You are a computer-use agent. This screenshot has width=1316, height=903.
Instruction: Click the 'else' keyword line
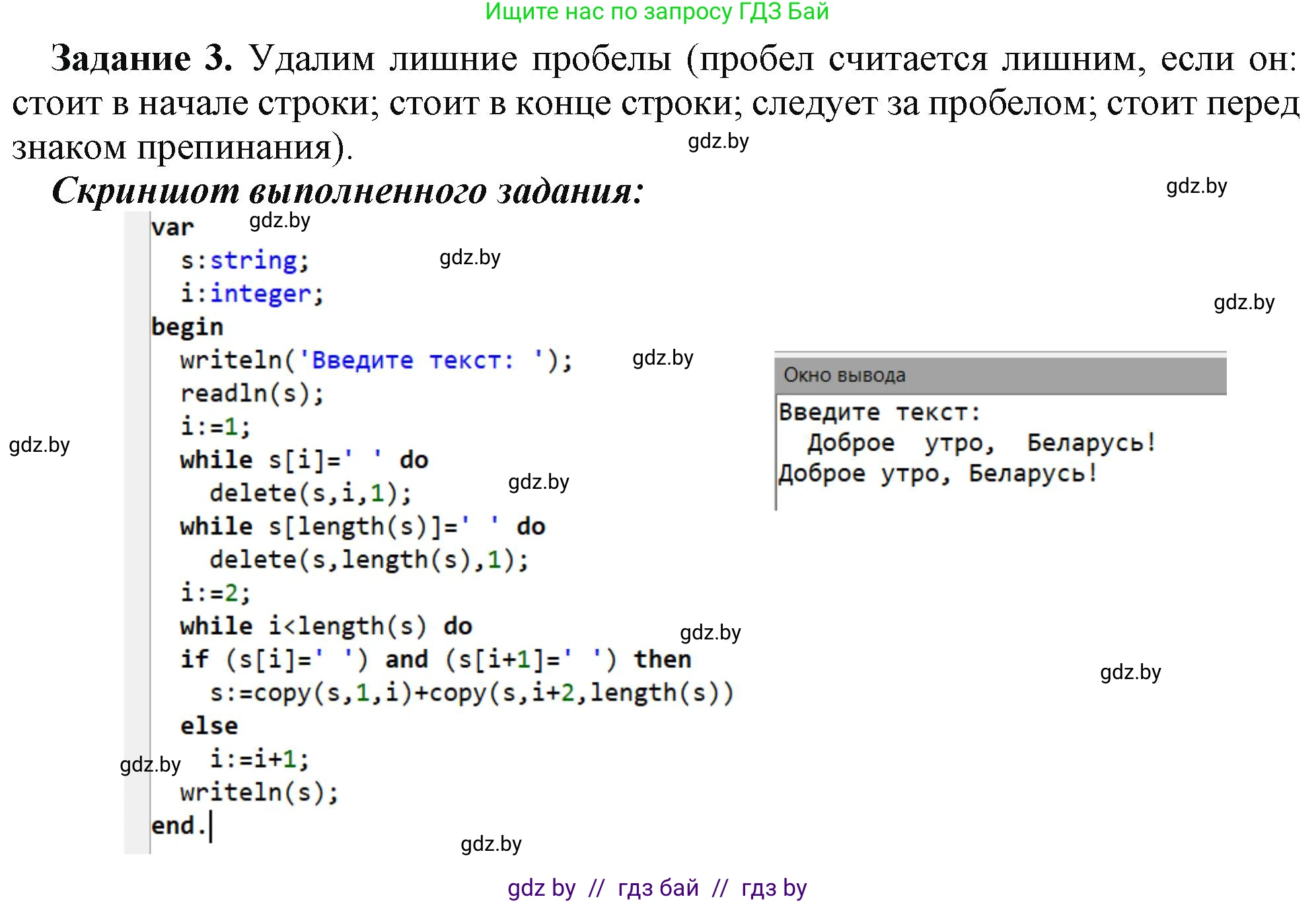(x=209, y=725)
